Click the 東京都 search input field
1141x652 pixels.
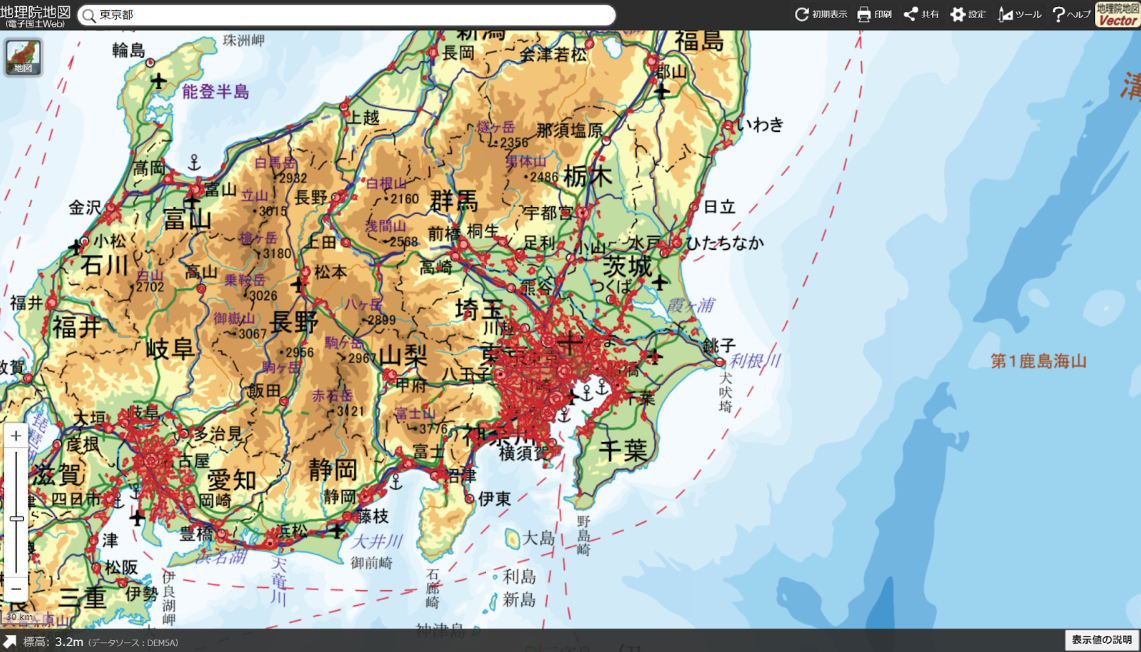pyautogui.click(x=300, y=14)
